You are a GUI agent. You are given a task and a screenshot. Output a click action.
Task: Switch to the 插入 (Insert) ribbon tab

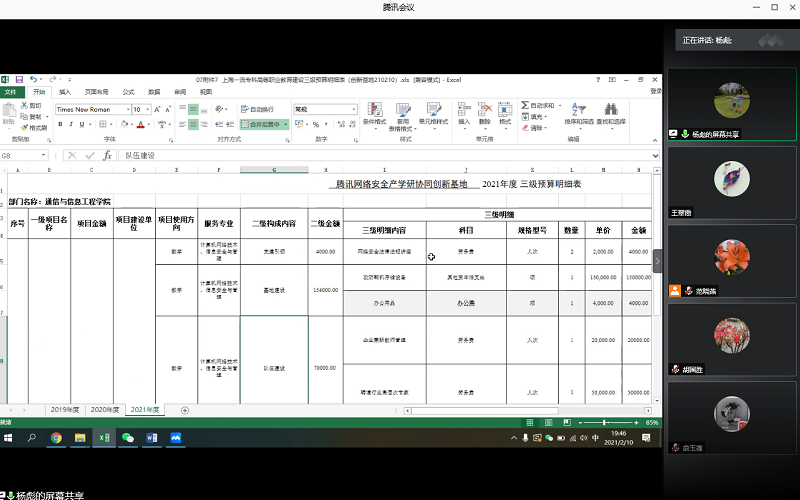click(x=64, y=91)
